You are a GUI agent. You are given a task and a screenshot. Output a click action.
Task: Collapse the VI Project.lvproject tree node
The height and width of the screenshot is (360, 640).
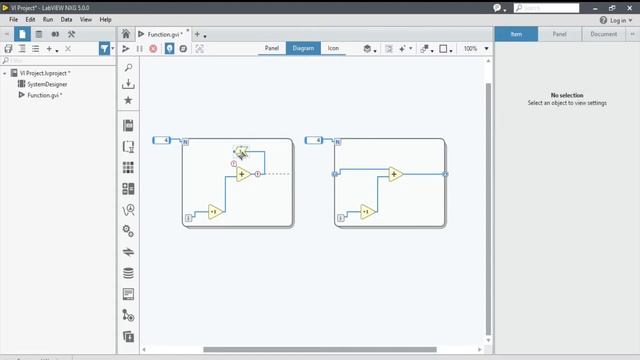tap(4, 73)
